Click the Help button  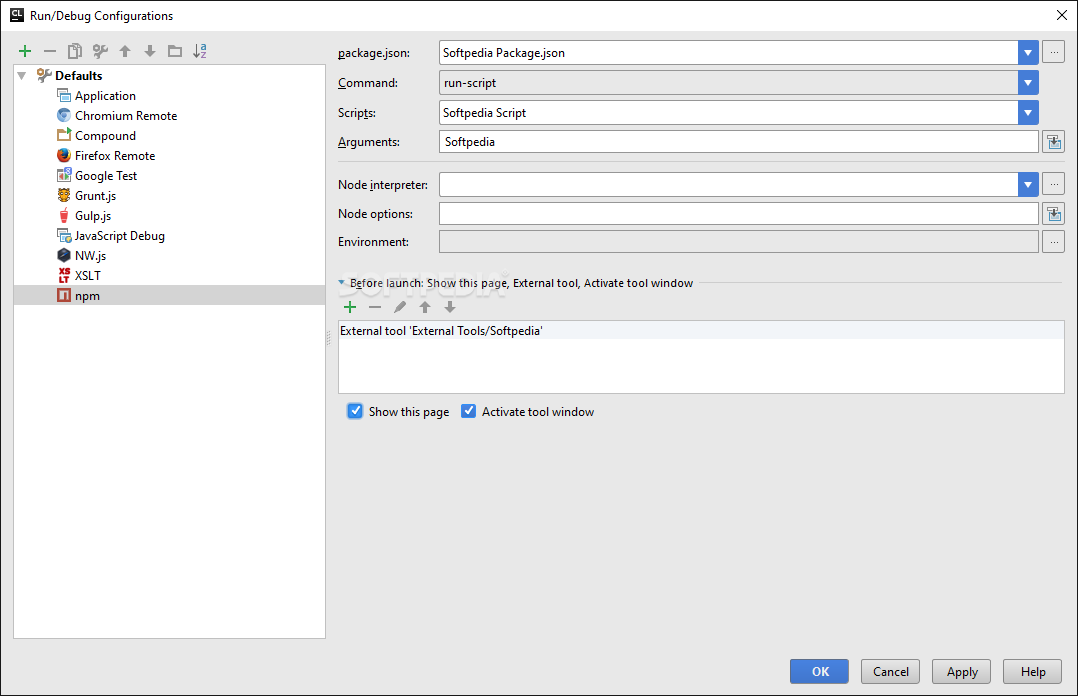(1032, 671)
